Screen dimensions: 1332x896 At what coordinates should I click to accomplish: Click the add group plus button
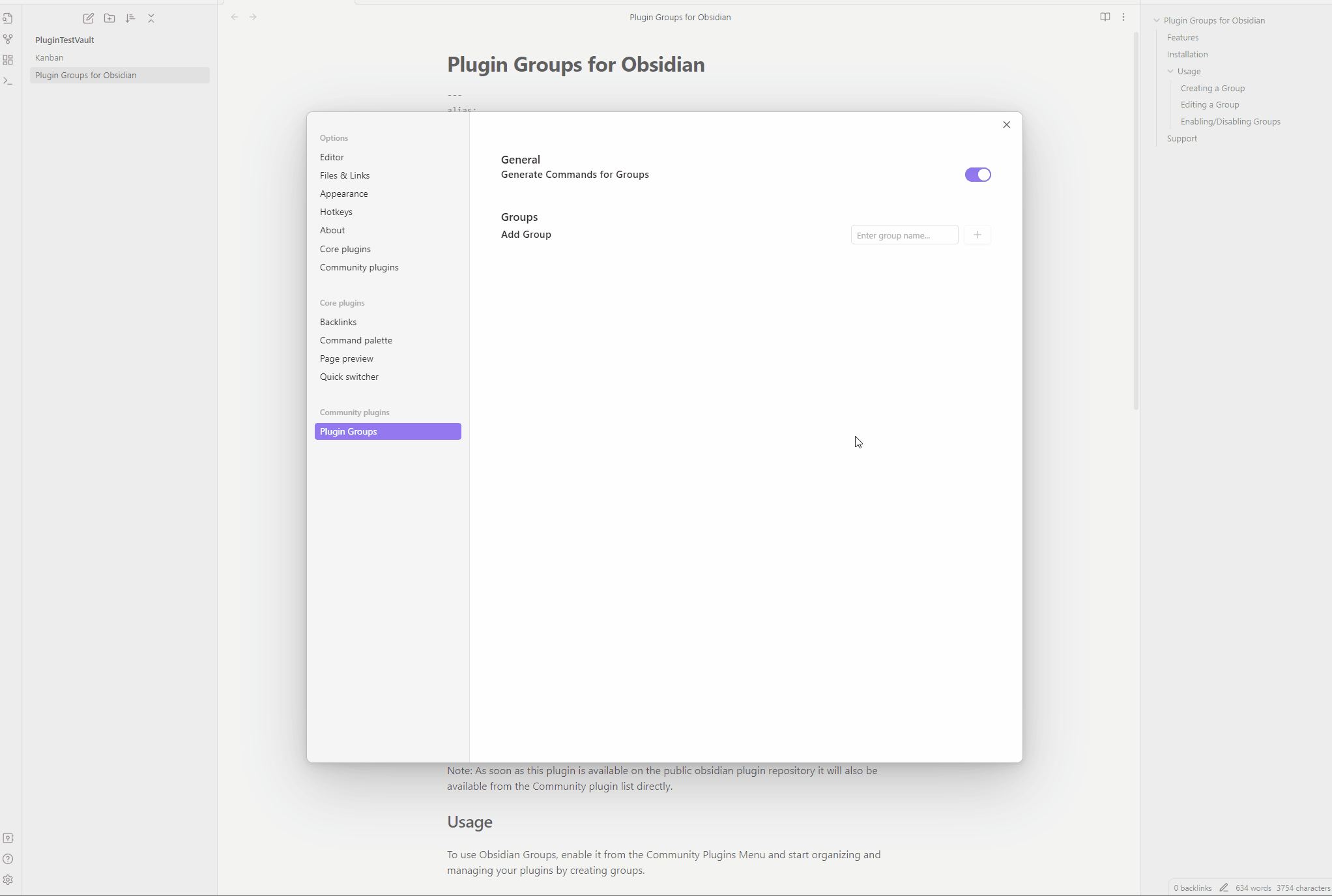click(977, 235)
